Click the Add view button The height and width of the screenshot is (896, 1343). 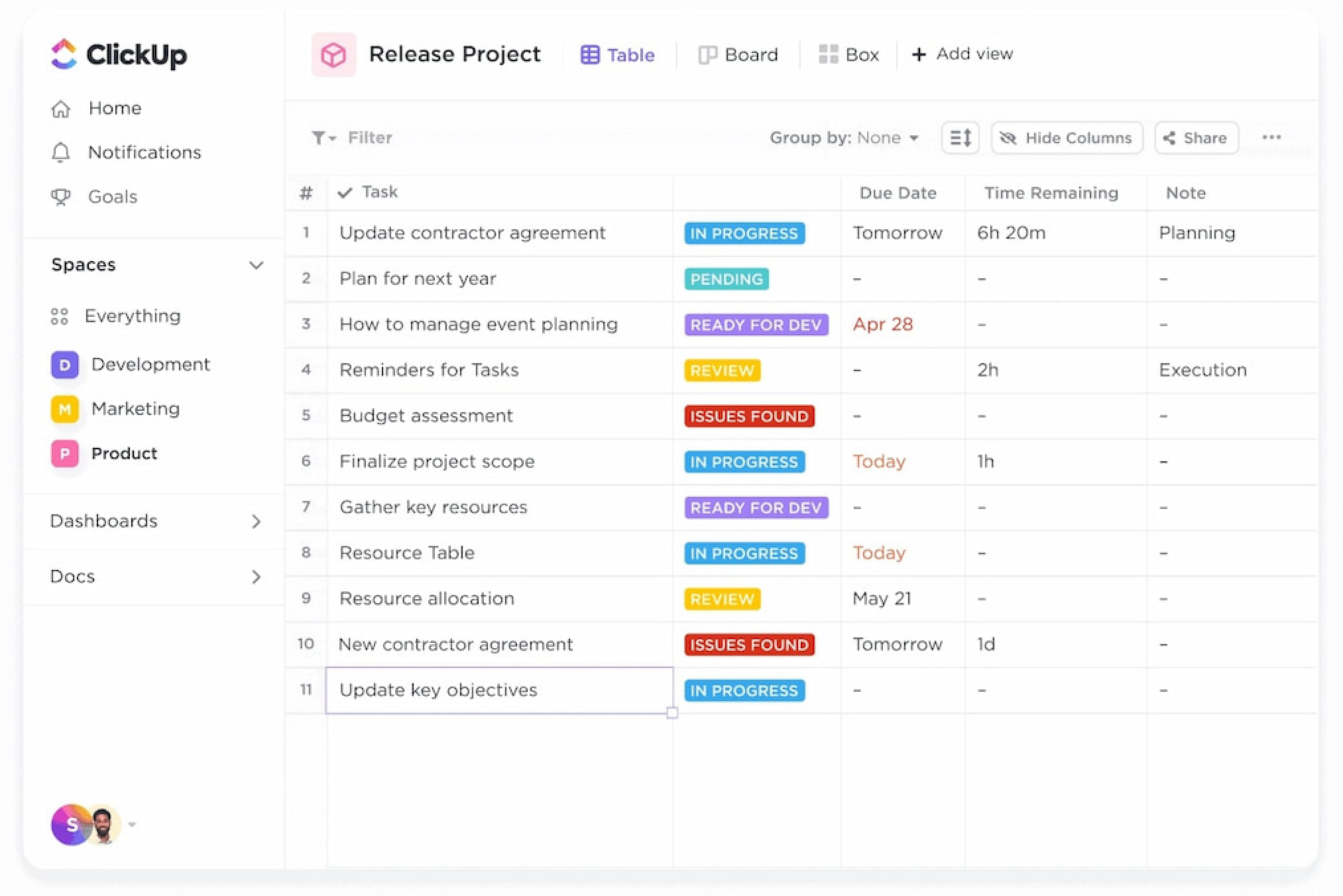[963, 54]
